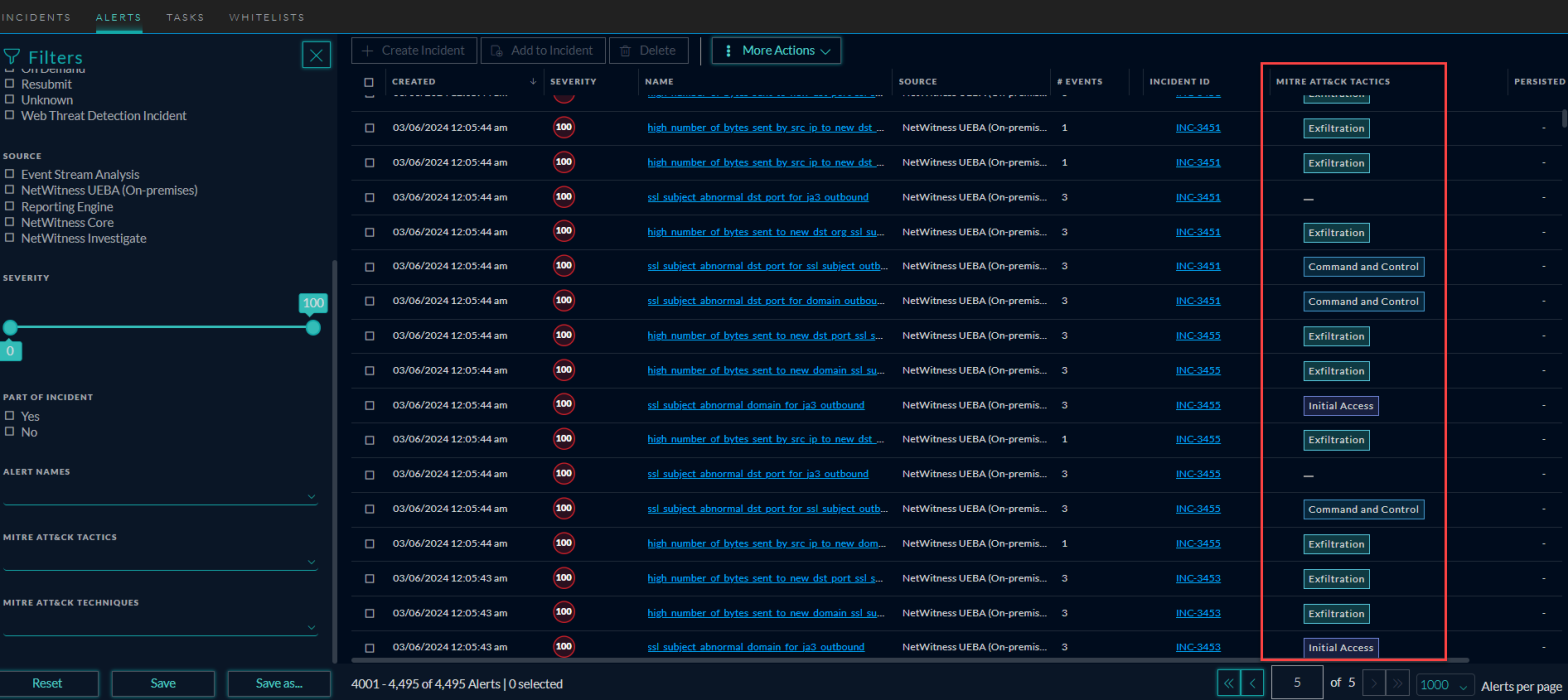Select Yes under Part of Incident
Screen dimensions: 1568x700
(10, 416)
